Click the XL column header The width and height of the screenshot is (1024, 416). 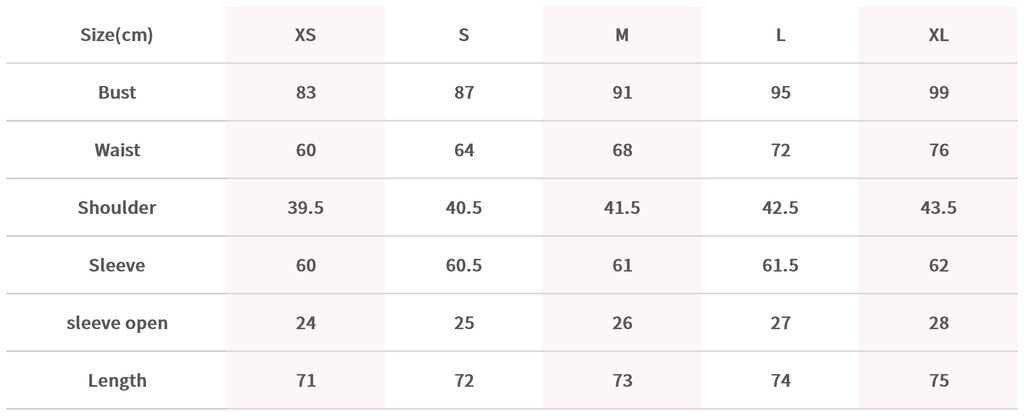pos(938,35)
